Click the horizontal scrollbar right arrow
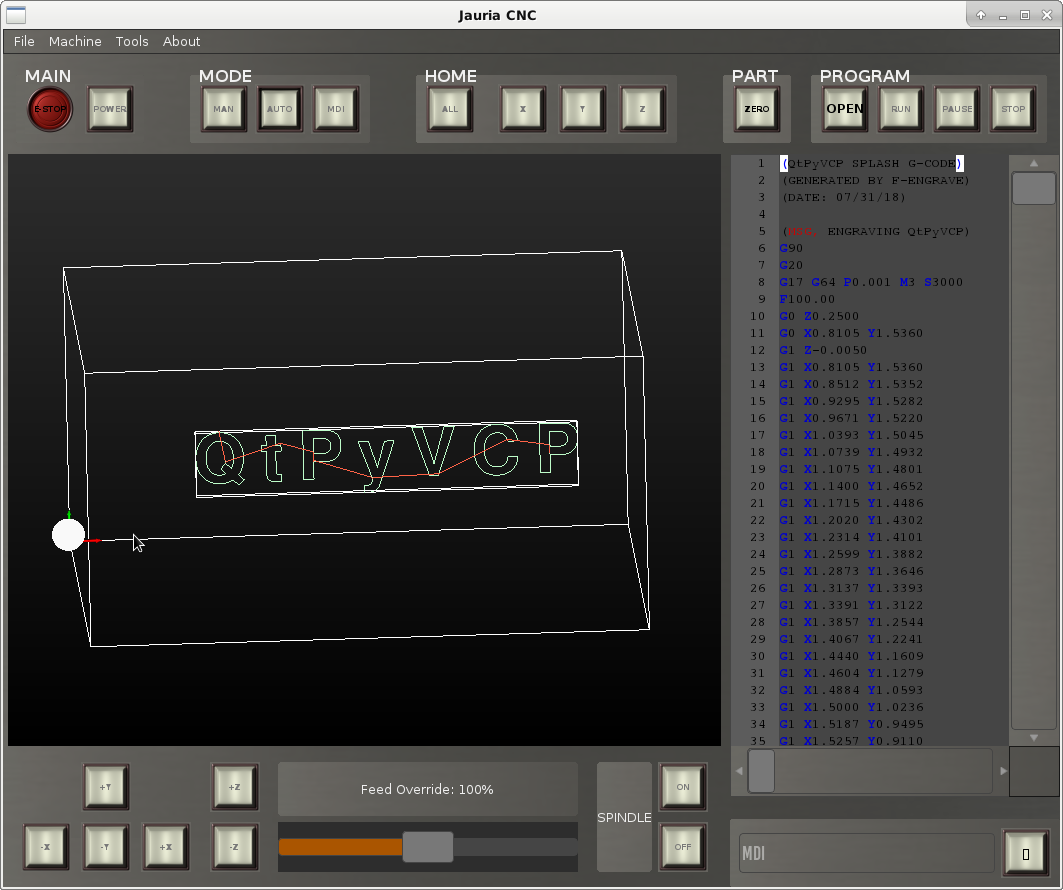Screen dimensions: 1063x890 (1003, 771)
